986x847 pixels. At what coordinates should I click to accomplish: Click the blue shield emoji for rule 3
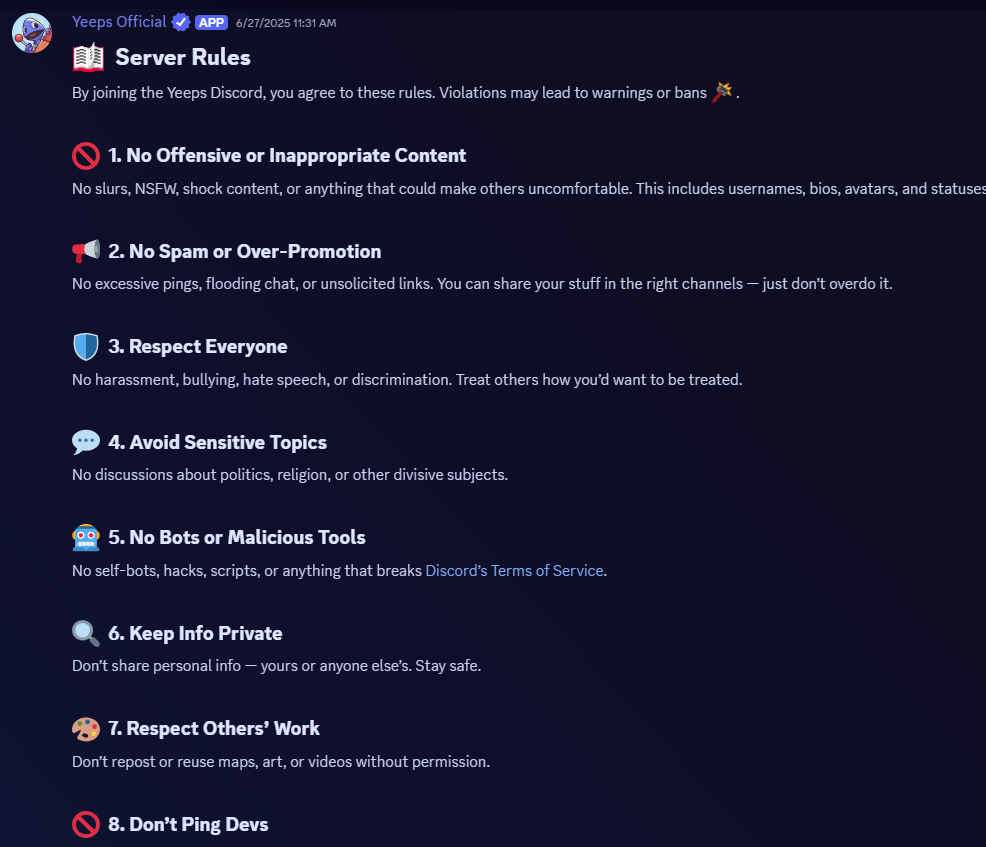click(x=86, y=346)
